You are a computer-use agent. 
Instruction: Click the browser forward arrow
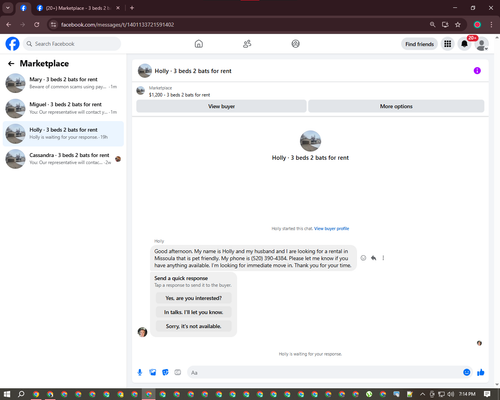[x=23, y=25]
